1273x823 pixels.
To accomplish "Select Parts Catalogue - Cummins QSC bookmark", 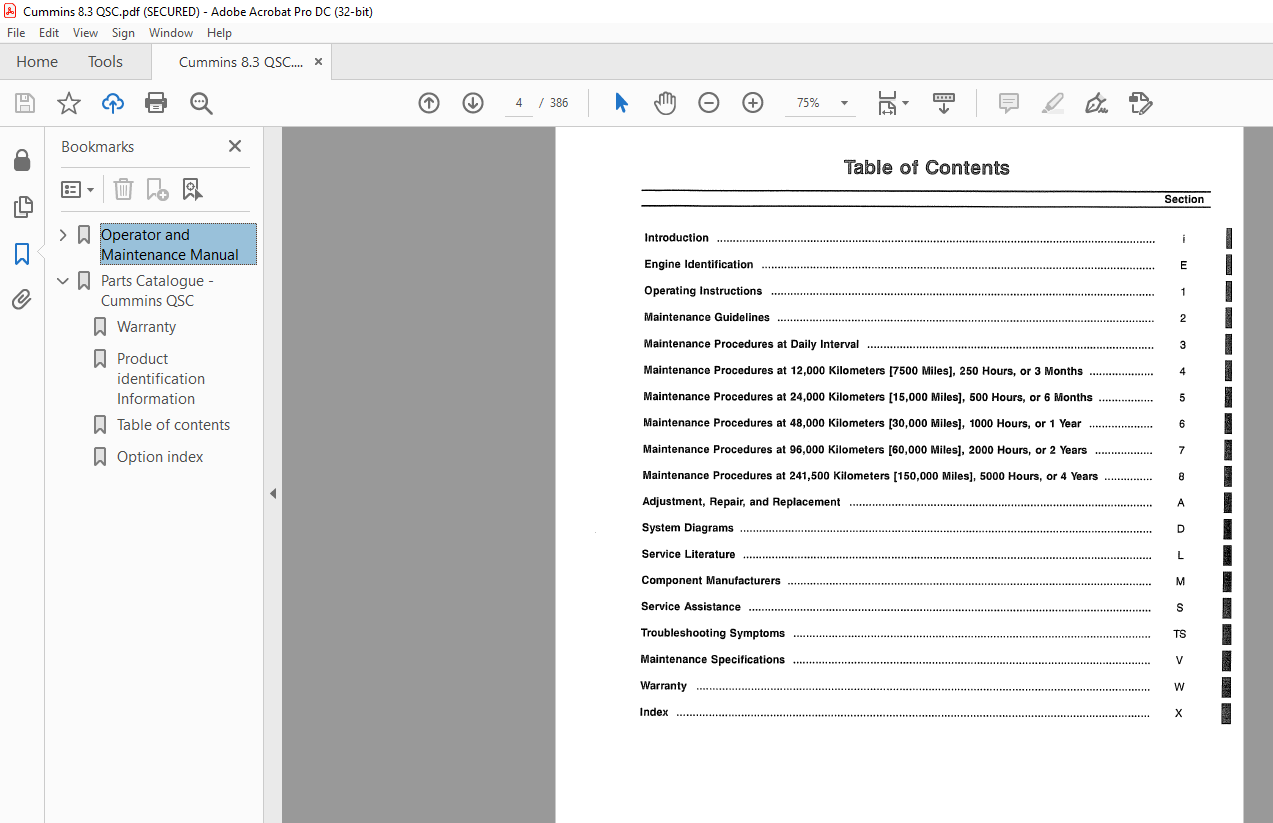I will 157,290.
